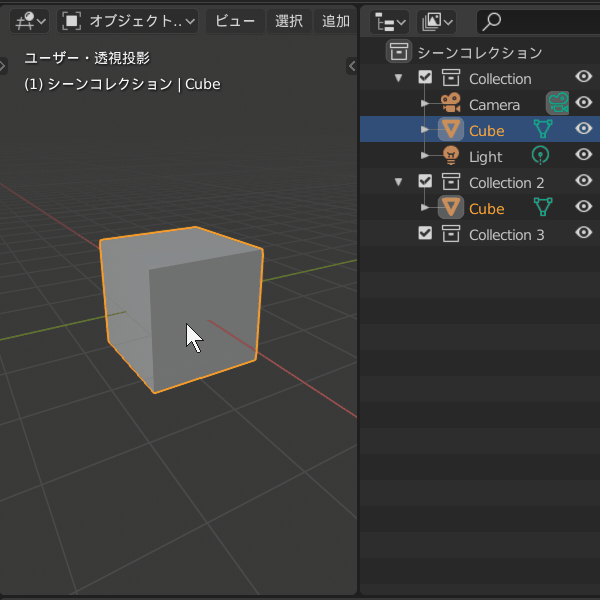Hide the Light in viewport
The height and width of the screenshot is (600, 600).
[584, 154]
